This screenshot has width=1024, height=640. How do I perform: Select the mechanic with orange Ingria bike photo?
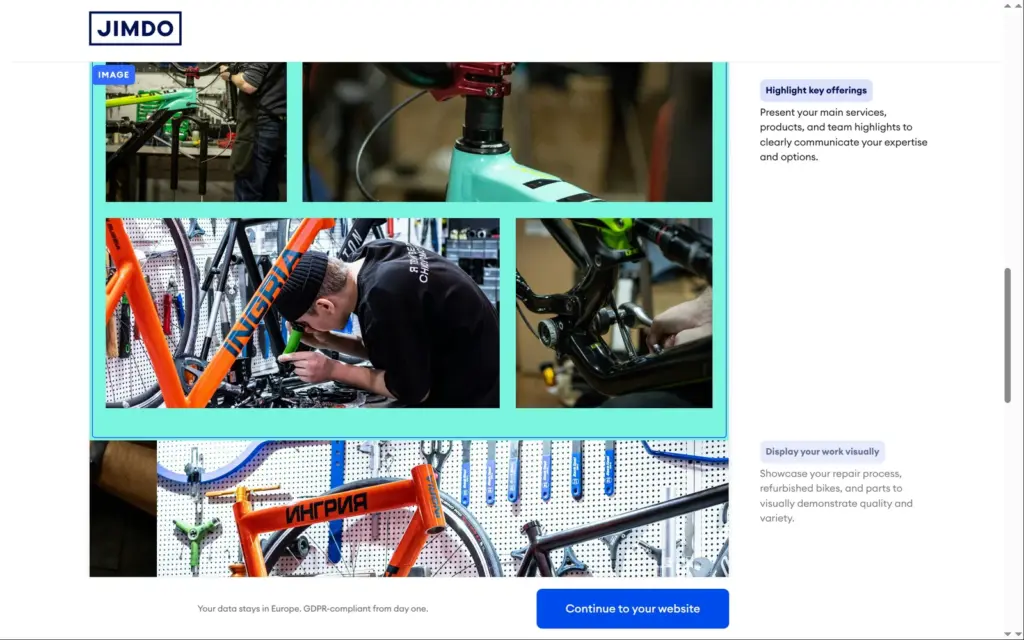pyautogui.click(x=302, y=313)
